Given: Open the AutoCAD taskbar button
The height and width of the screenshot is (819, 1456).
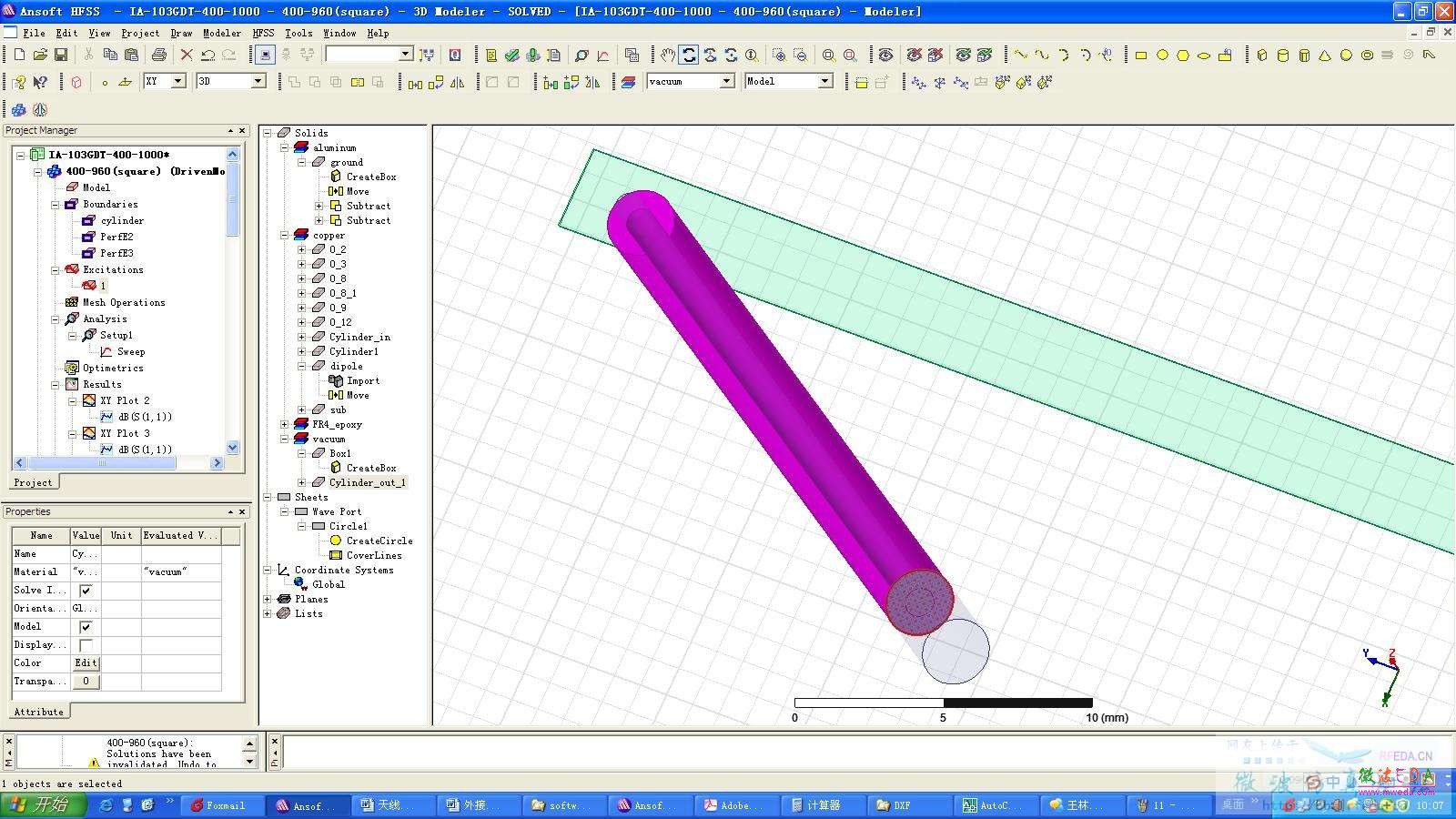Looking at the screenshot, I should (x=996, y=805).
